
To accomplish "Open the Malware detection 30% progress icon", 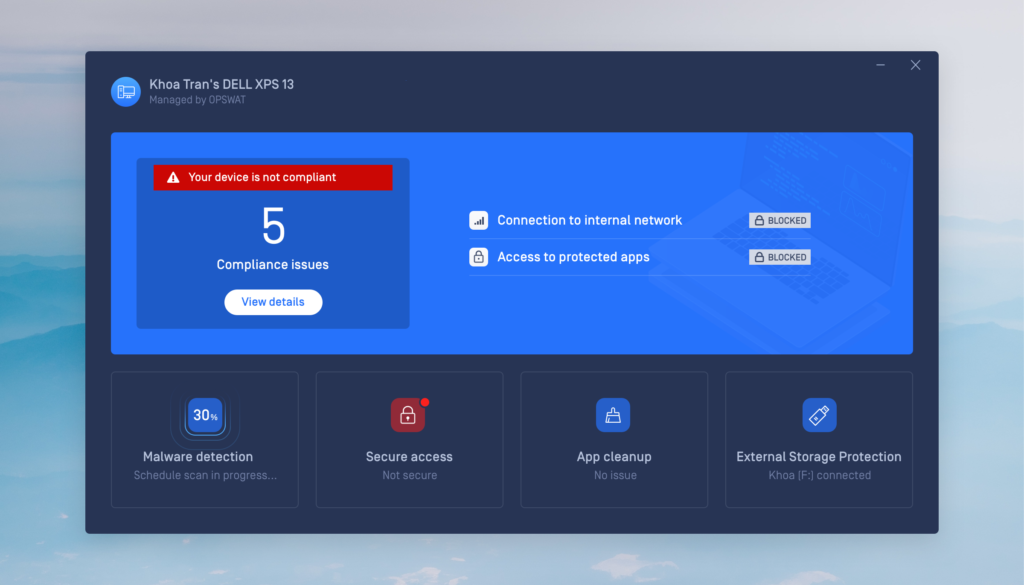I will pos(205,415).
